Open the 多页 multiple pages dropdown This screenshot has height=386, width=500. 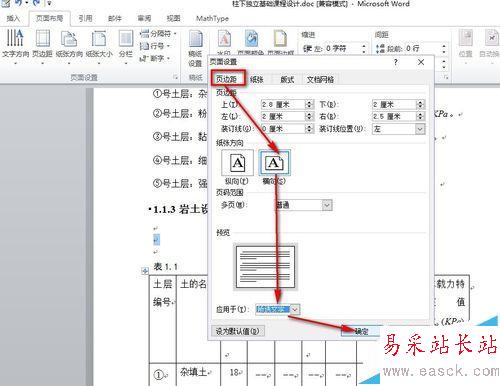coord(327,205)
